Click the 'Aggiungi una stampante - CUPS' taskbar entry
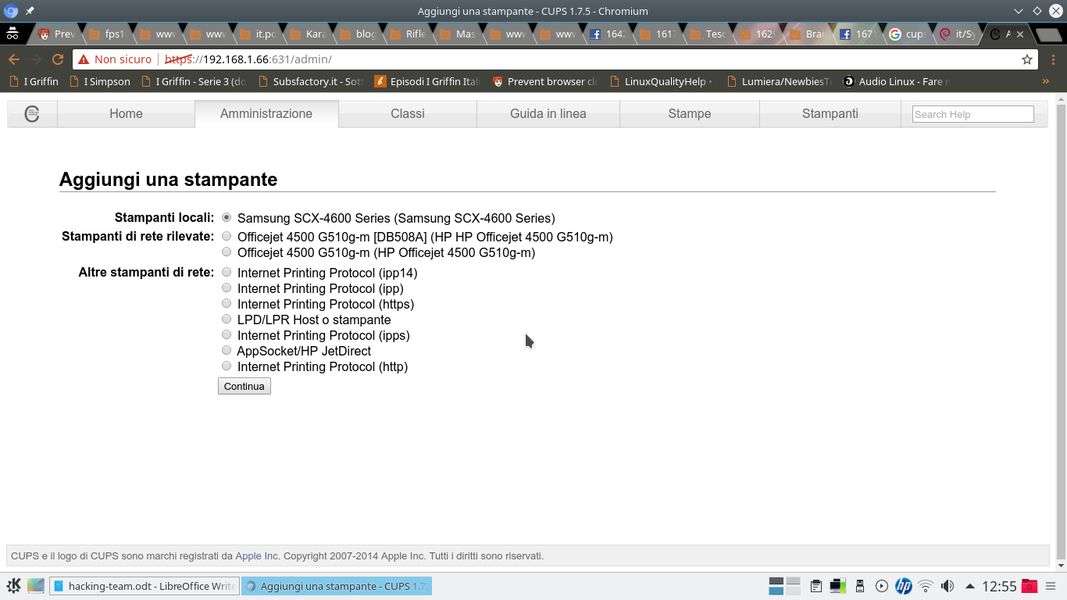The height and width of the screenshot is (600, 1067). click(x=337, y=586)
